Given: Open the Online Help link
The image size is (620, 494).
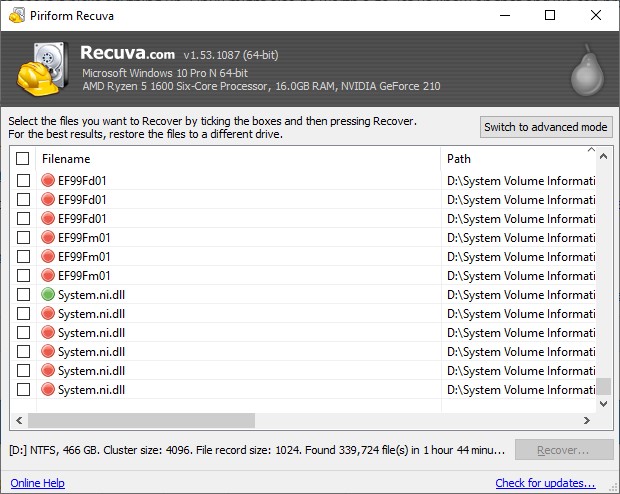Looking at the screenshot, I should (38, 483).
